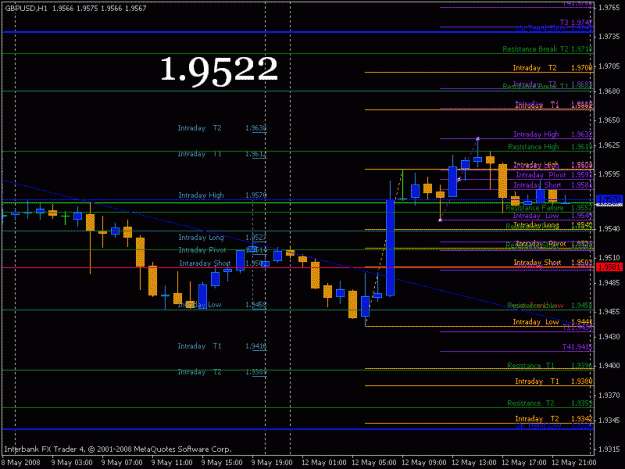Image resolution: width=625 pixels, height=469 pixels.
Task: Click the 1.9735 price axis value
Action: [609, 36]
